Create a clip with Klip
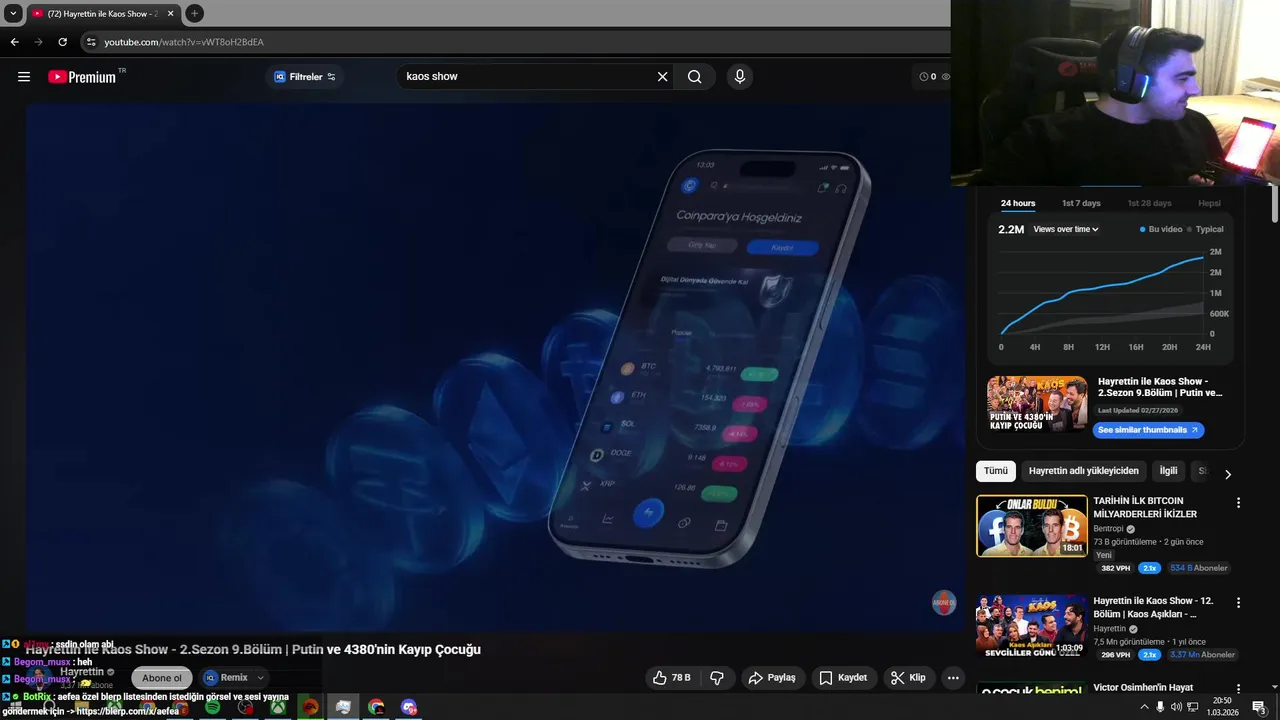The image size is (1280, 720). [x=908, y=678]
